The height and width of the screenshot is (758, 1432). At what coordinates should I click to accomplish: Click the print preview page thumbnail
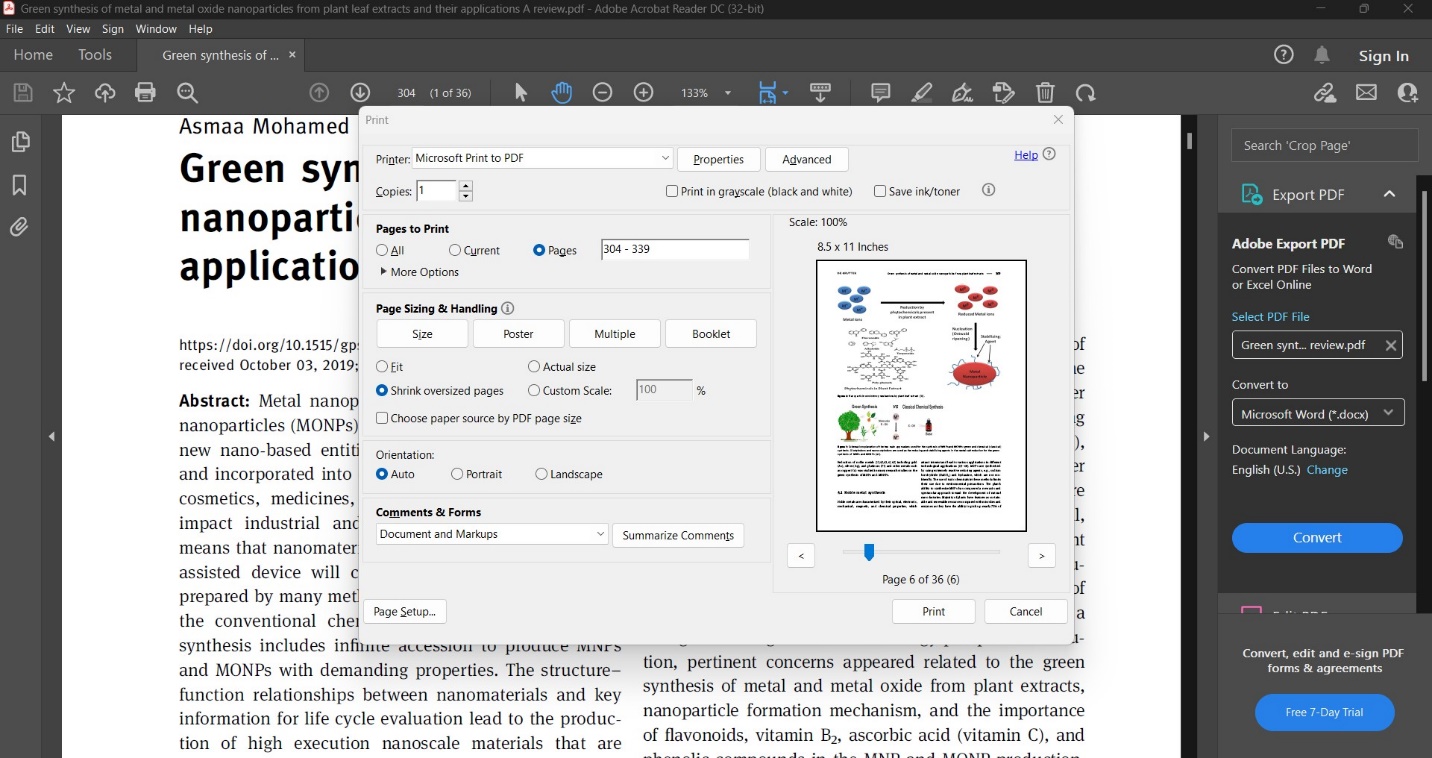[922, 396]
